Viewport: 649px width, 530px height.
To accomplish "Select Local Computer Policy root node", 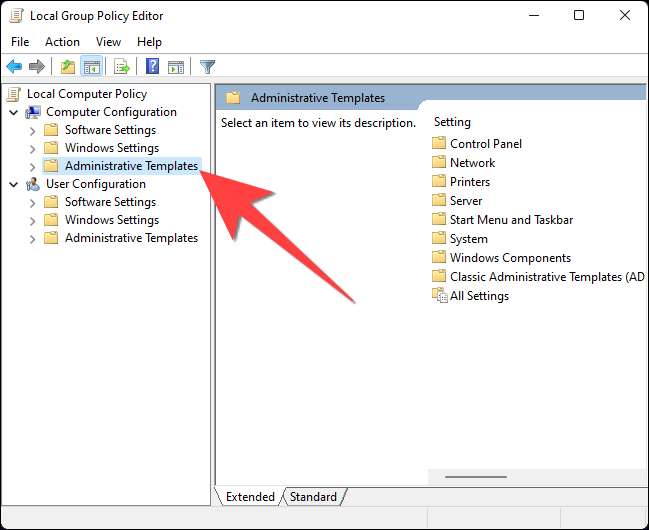I will tap(87, 94).
